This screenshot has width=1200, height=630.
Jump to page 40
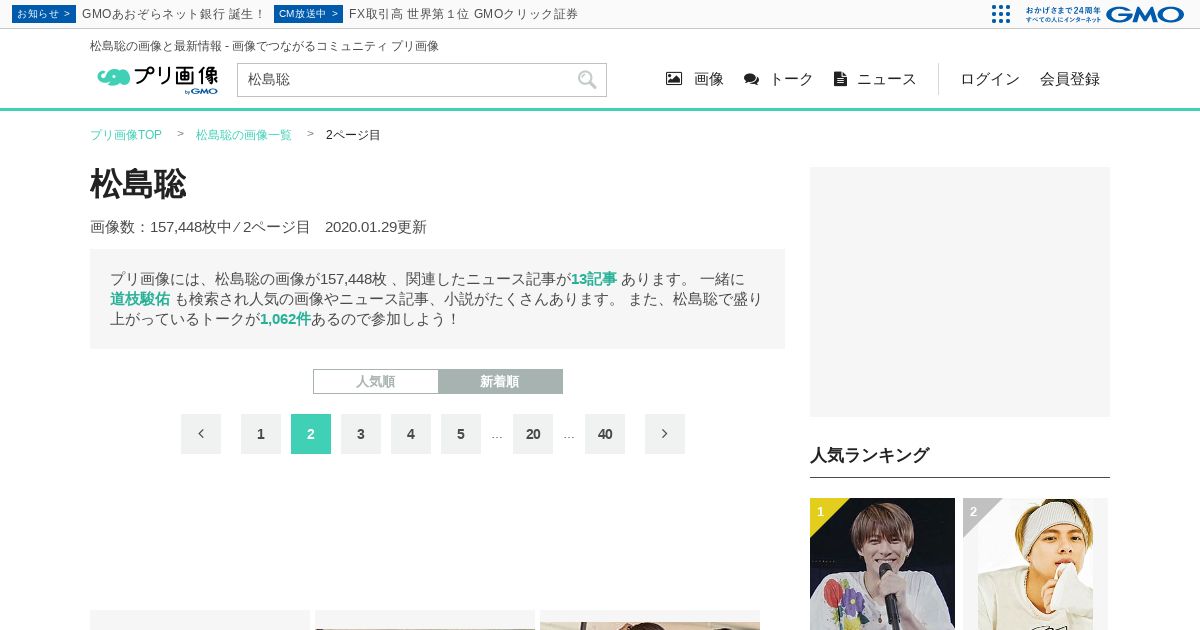[605, 434]
